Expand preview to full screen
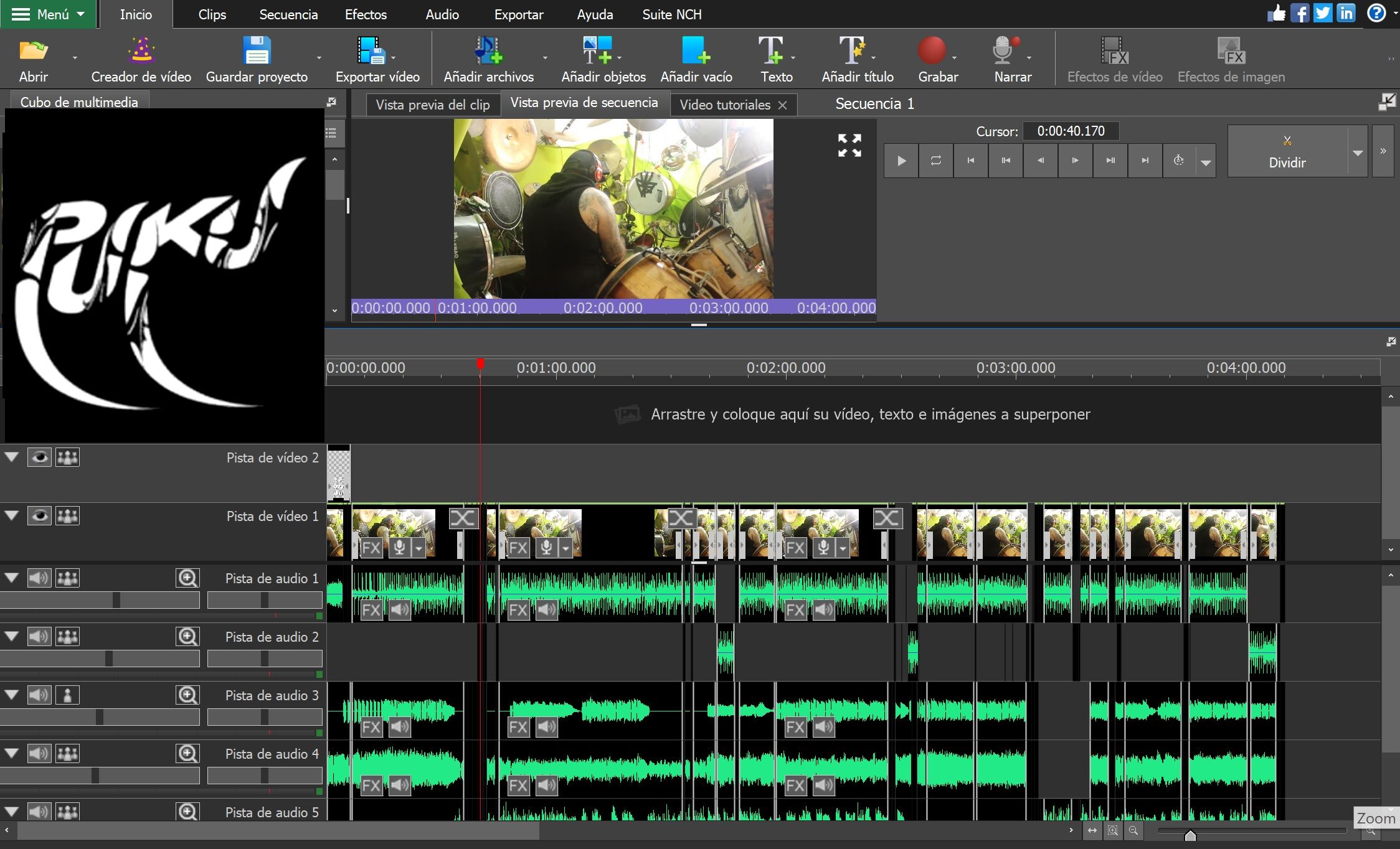Image resolution: width=1400 pixels, height=849 pixels. tap(849, 145)
